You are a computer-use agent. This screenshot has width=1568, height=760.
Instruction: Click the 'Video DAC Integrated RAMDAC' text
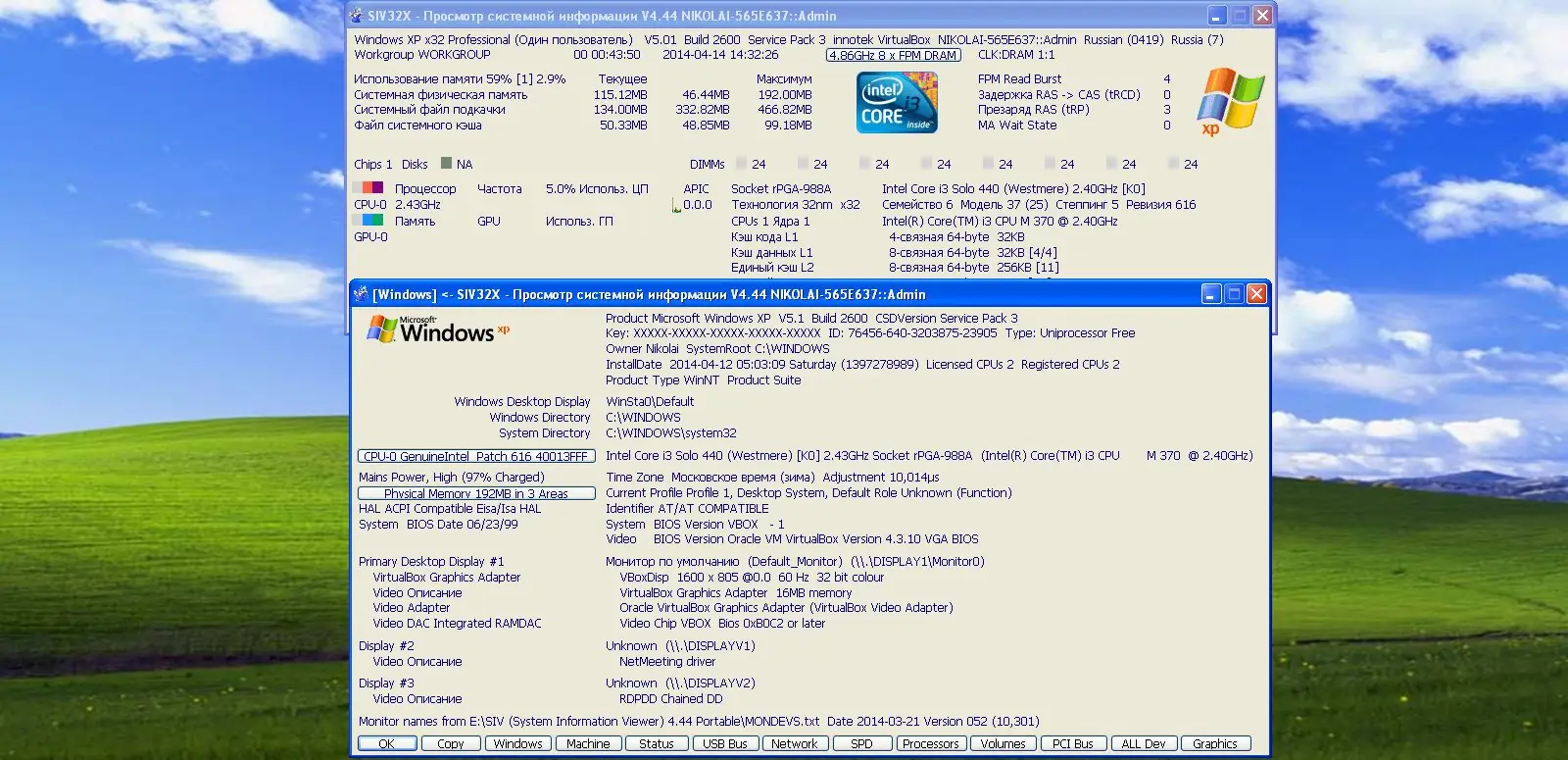[457, 624]
